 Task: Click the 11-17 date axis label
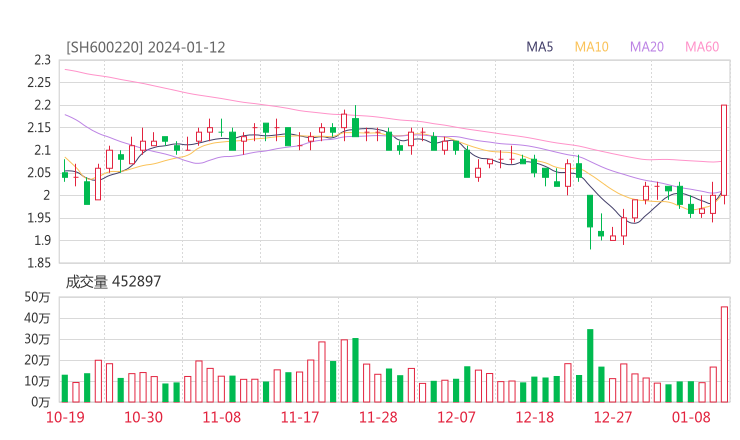coord(300,417)
